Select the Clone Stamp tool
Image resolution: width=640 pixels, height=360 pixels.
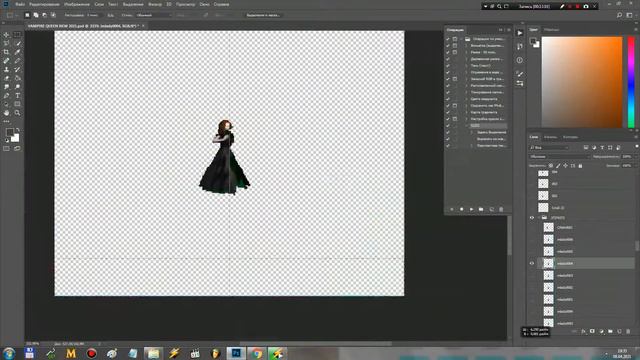pos(6,70)
